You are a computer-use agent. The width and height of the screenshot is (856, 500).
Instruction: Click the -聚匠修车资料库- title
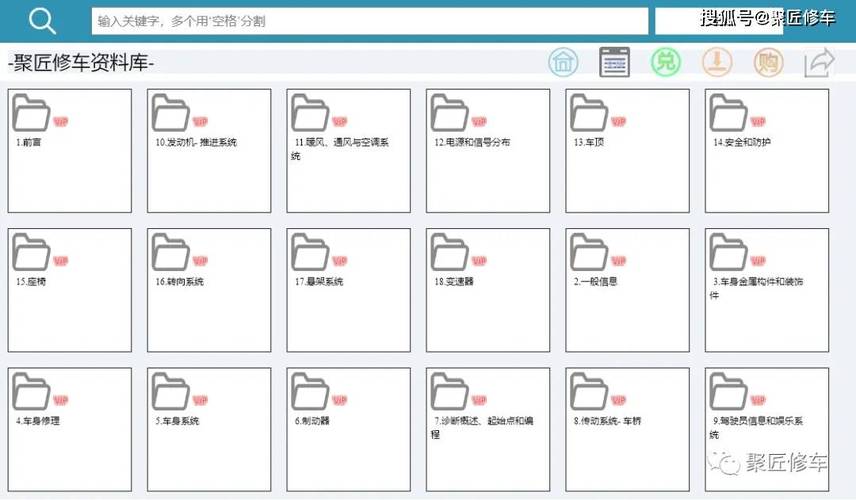(81, 63)
